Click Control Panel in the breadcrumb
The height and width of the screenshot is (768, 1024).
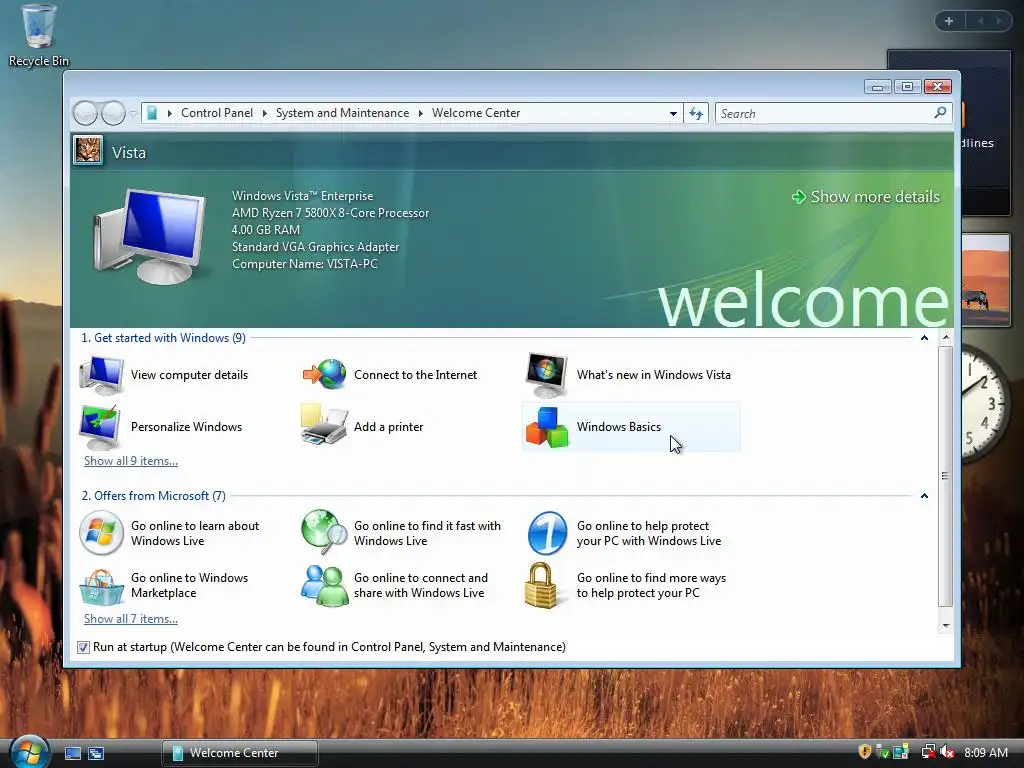(x=217, y=113)
